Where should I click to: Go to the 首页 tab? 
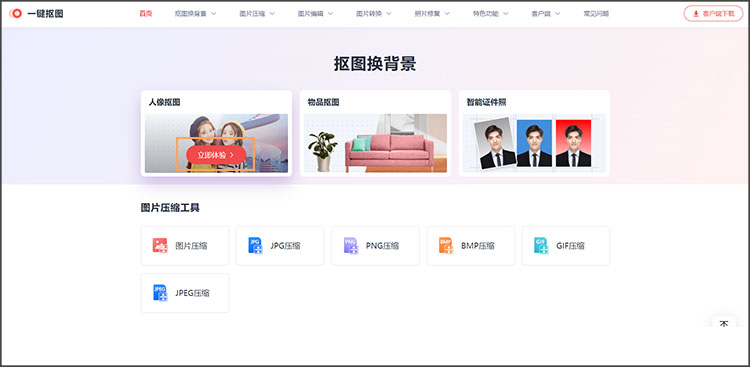[145, 13]
